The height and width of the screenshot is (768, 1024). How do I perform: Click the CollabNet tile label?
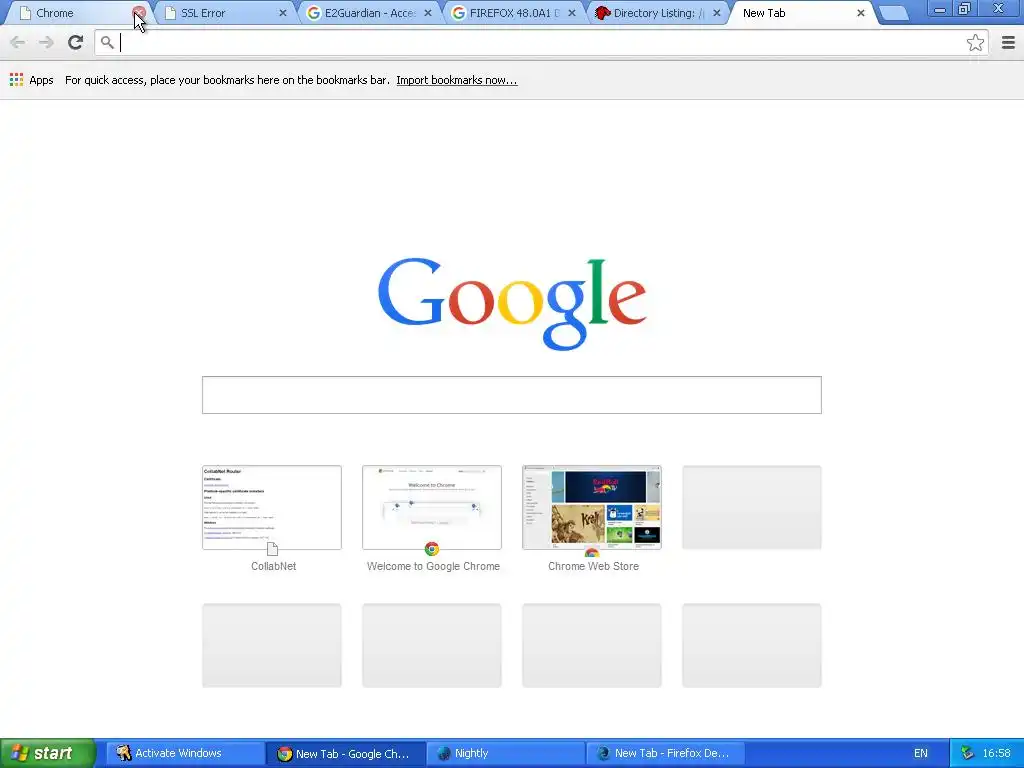coord(274,566)
